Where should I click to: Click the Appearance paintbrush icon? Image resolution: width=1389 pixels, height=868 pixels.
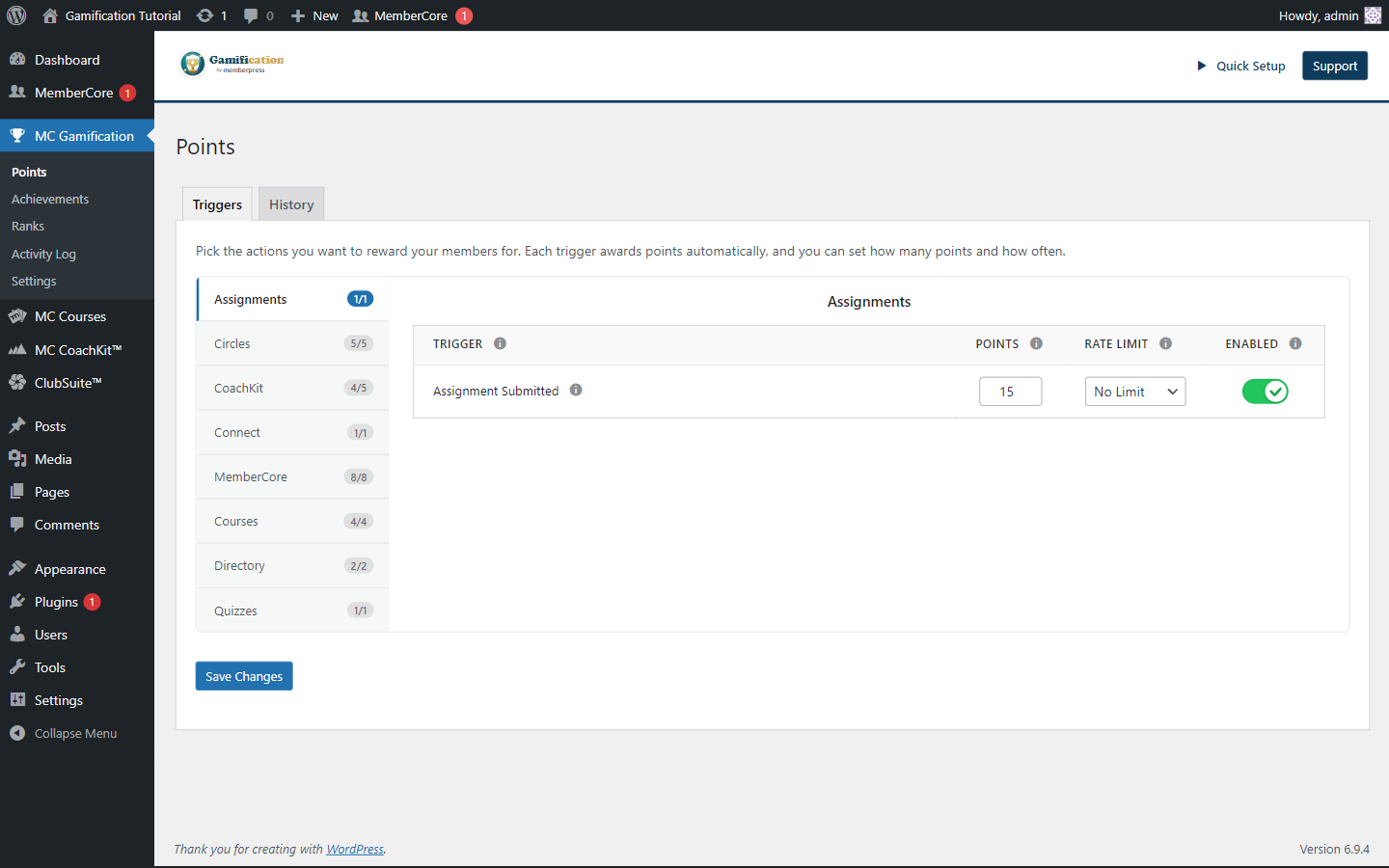point(17,568)
